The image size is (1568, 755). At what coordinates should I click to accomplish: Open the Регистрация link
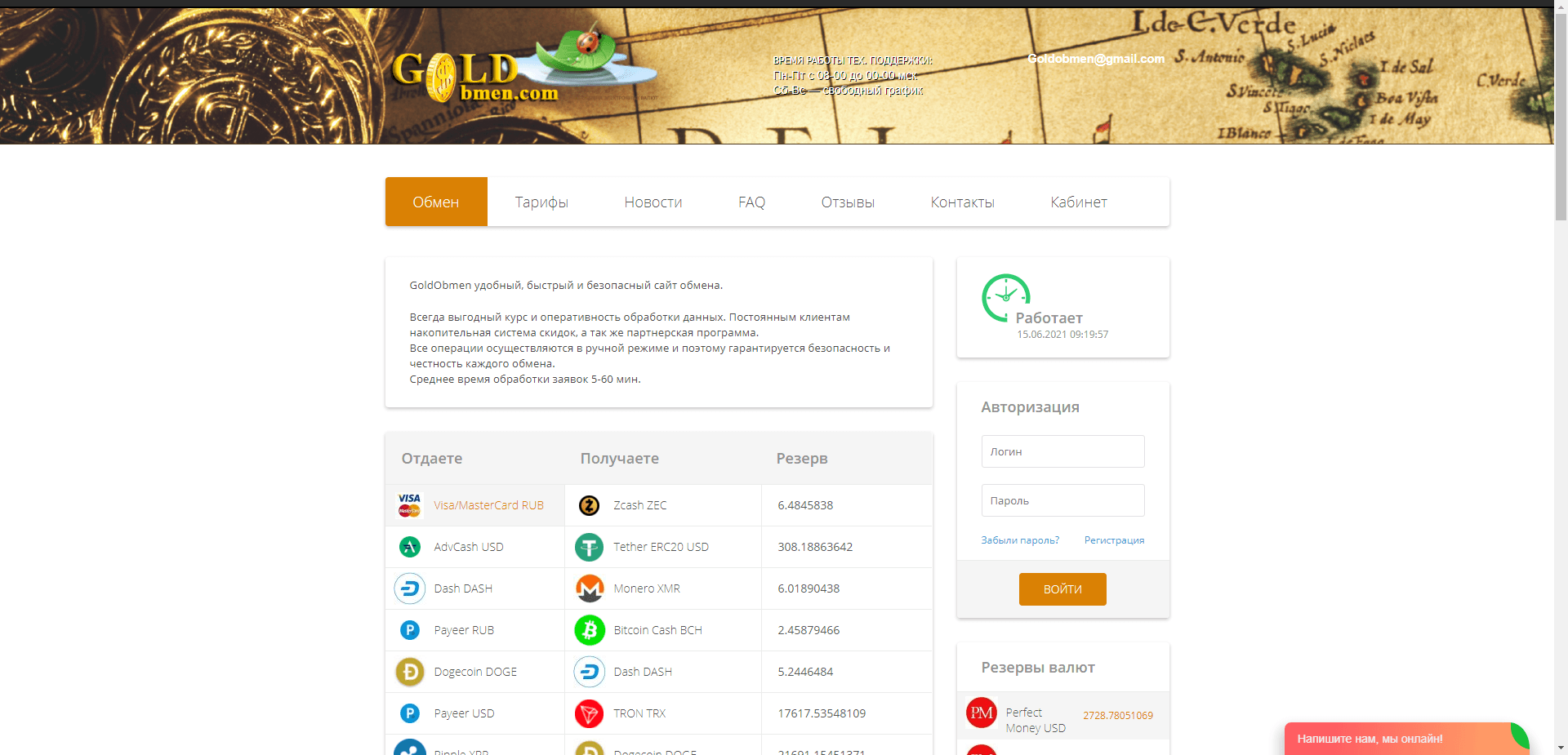click(x=1114, y=540)
